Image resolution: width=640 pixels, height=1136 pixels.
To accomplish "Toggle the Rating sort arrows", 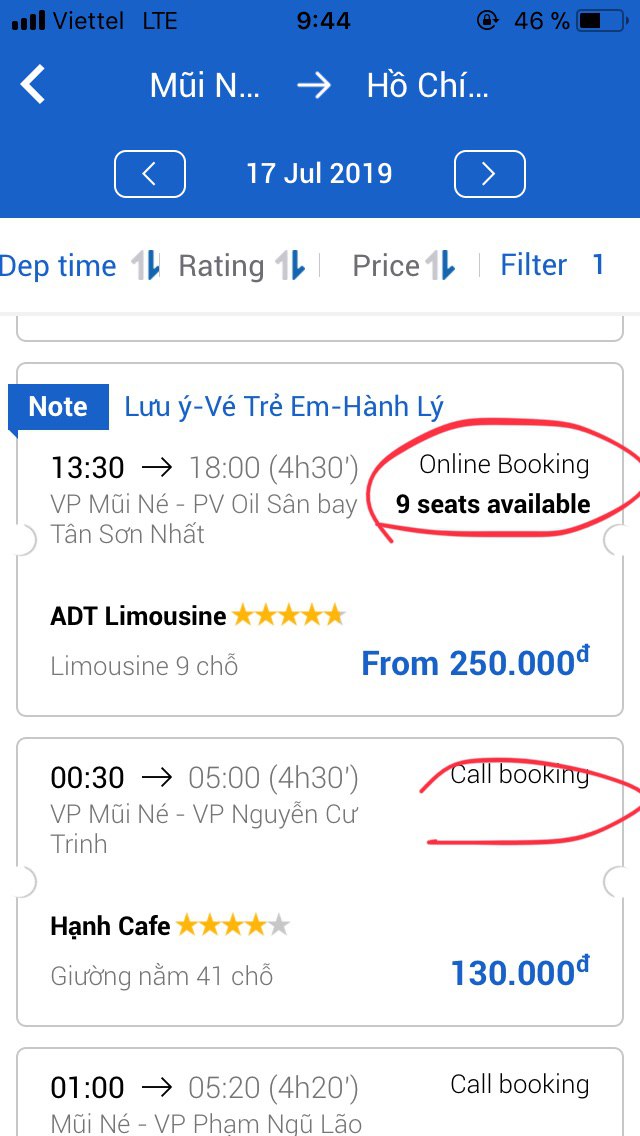I will tap(290, 266).
